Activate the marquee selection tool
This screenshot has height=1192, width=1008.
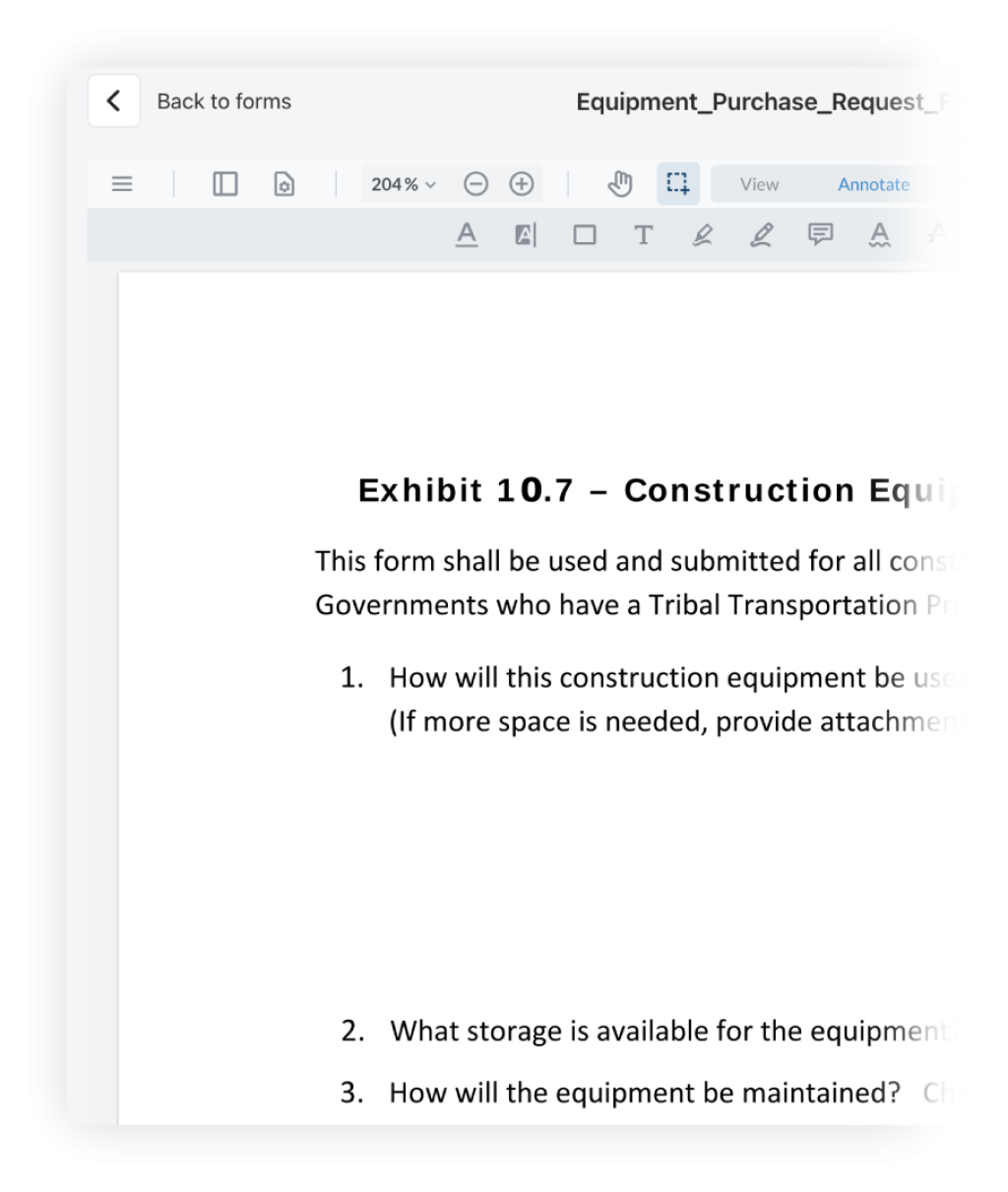tap(677, 184)
